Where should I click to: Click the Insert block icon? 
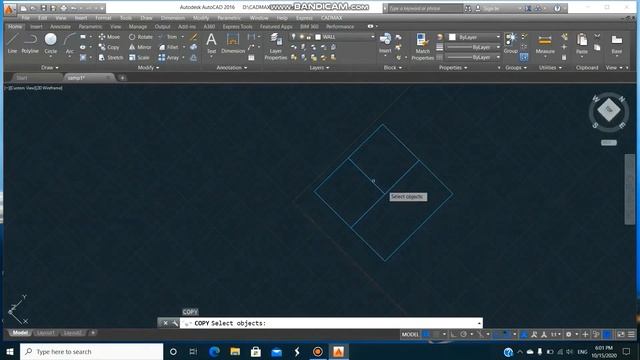coord(385,43)
